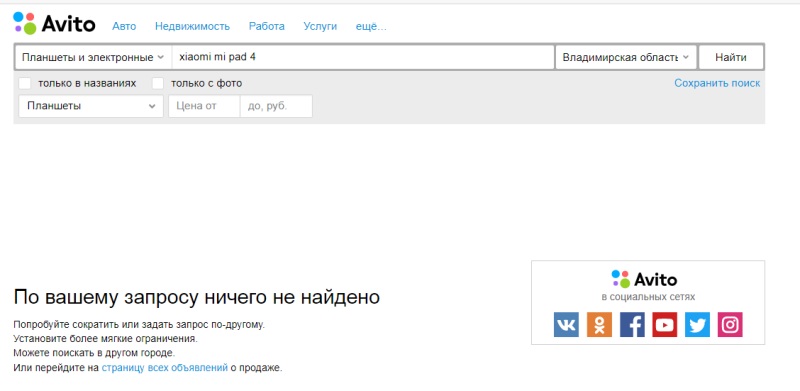Go to the Услуги section
The image size is (800, 391).
[320, 27]
